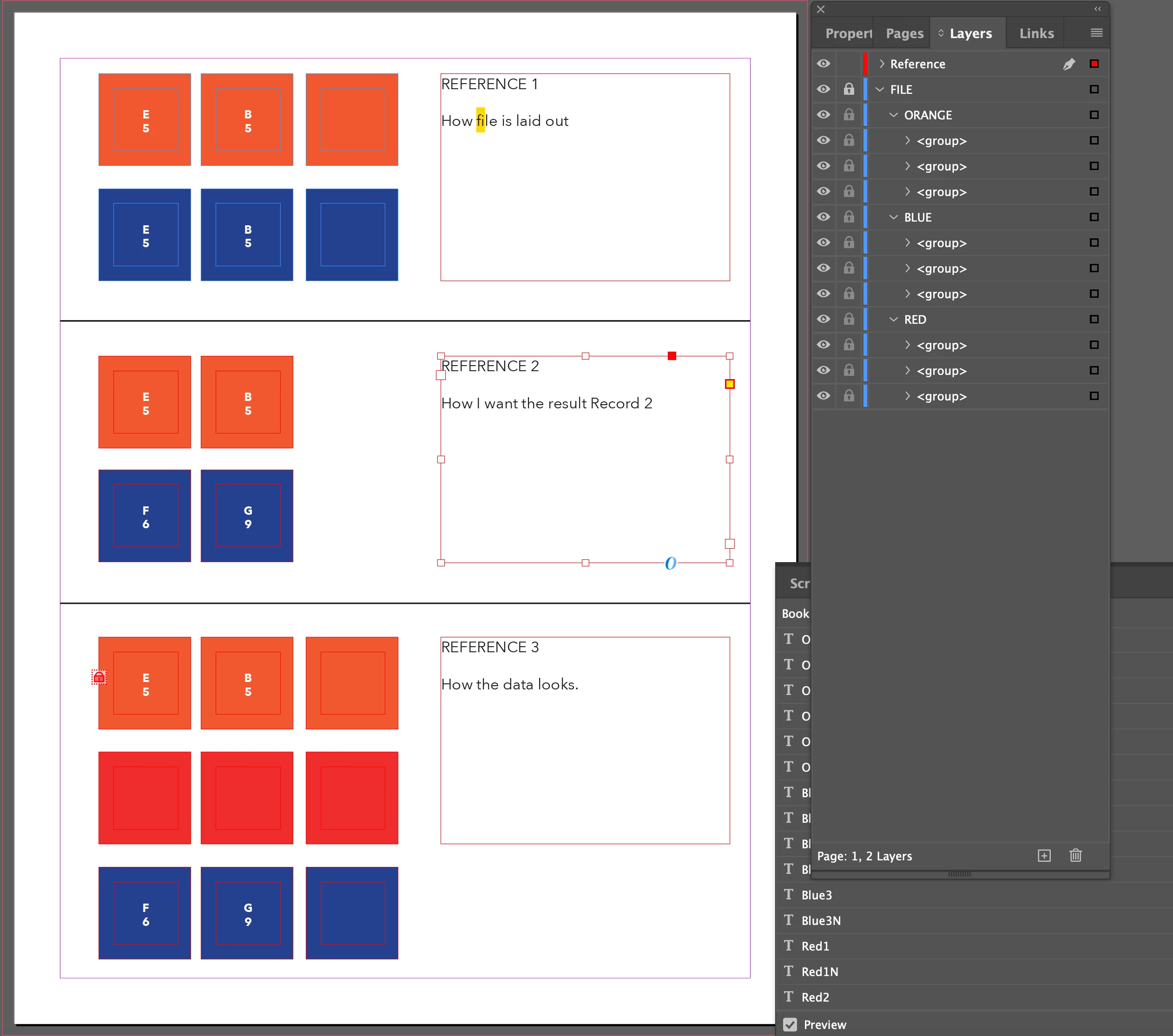Open the Links tab
1173x1036 pixels.
tap(1036, 33)
